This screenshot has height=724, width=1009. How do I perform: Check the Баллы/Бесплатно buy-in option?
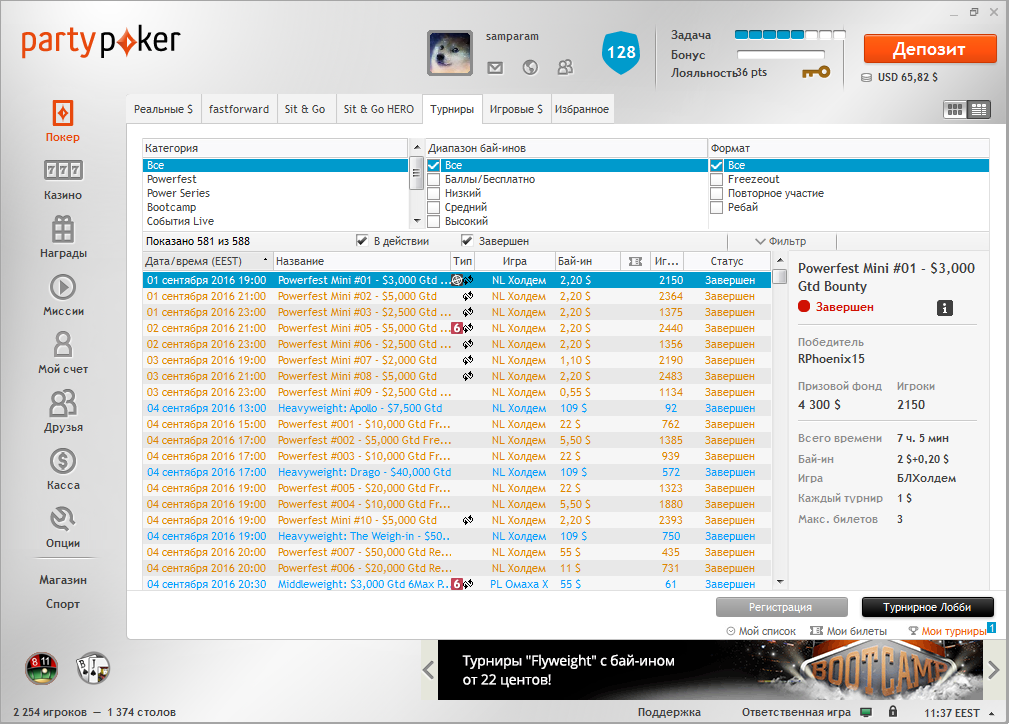434,180
